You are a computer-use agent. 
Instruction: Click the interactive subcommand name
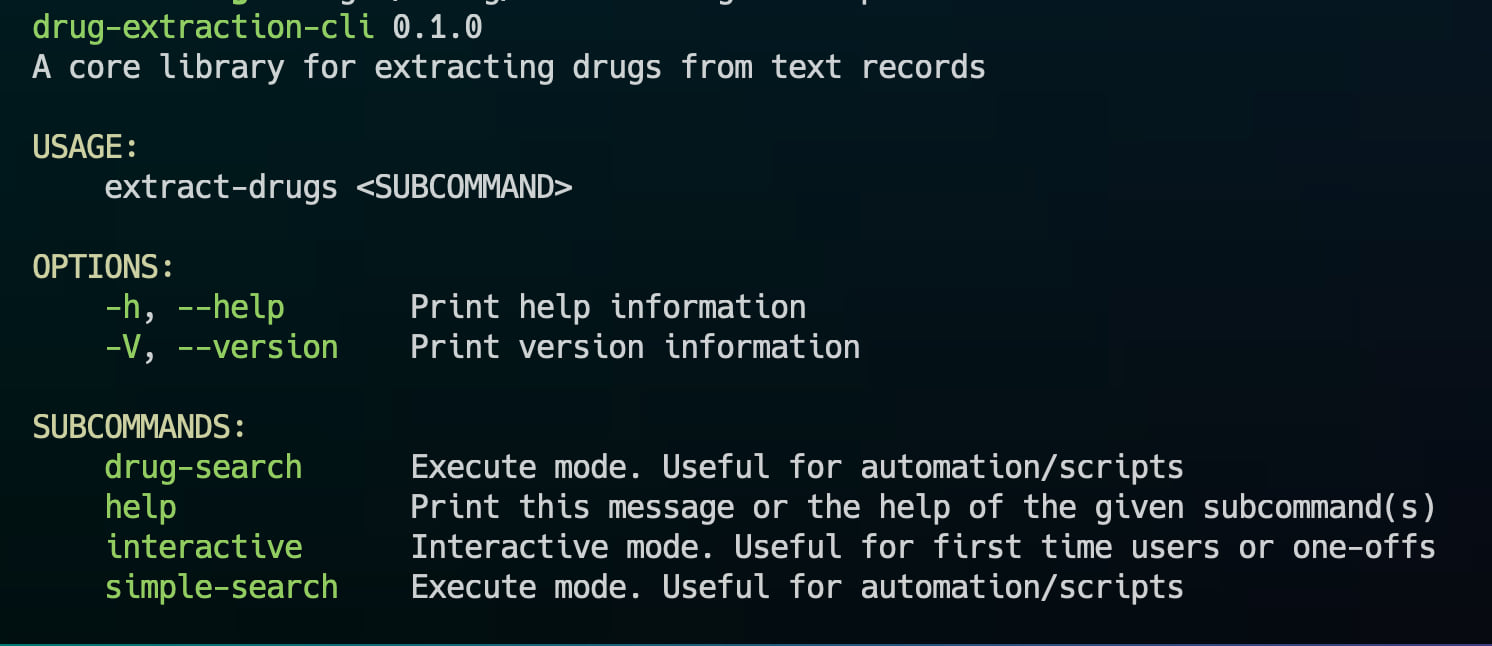(x=203, y=547)
